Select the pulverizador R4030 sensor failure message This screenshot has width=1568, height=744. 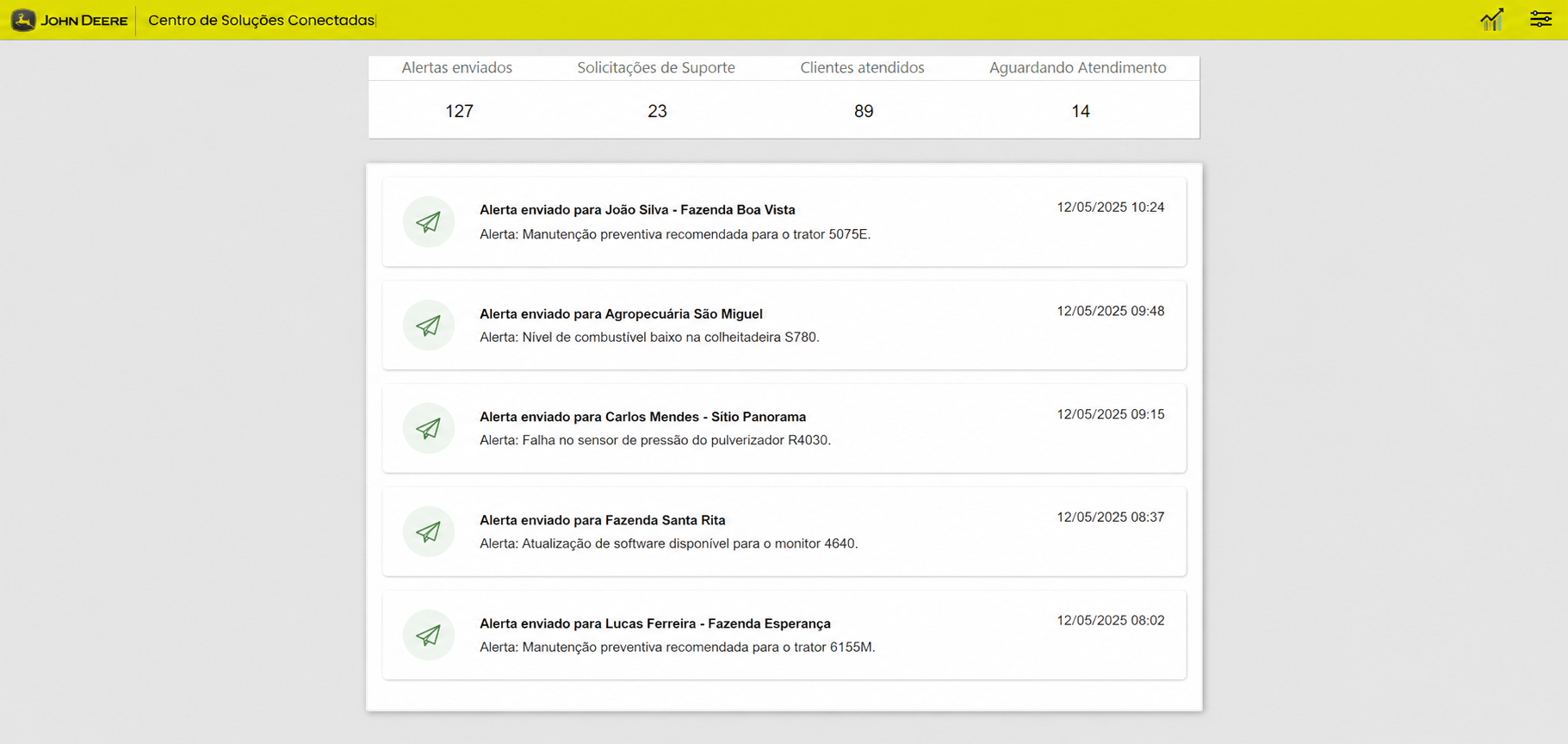click(654, 440)
